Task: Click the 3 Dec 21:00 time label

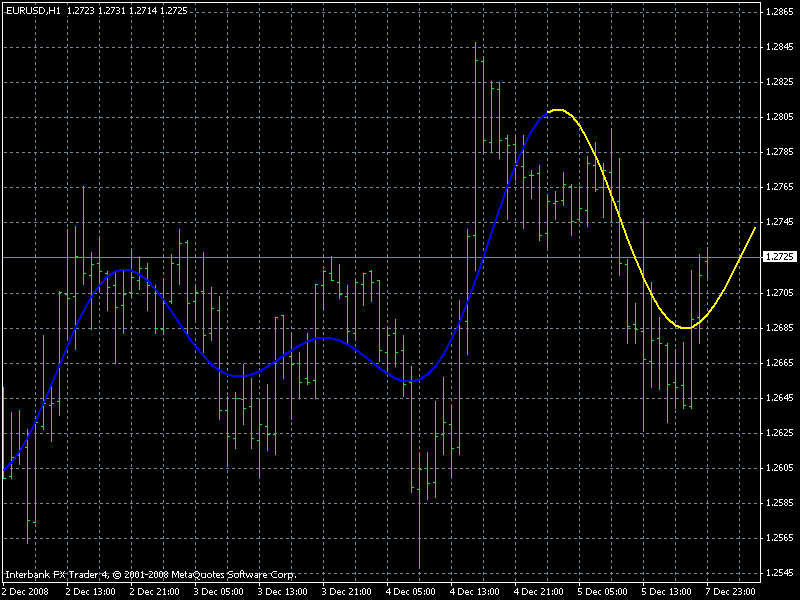Action: pos(346,591)
